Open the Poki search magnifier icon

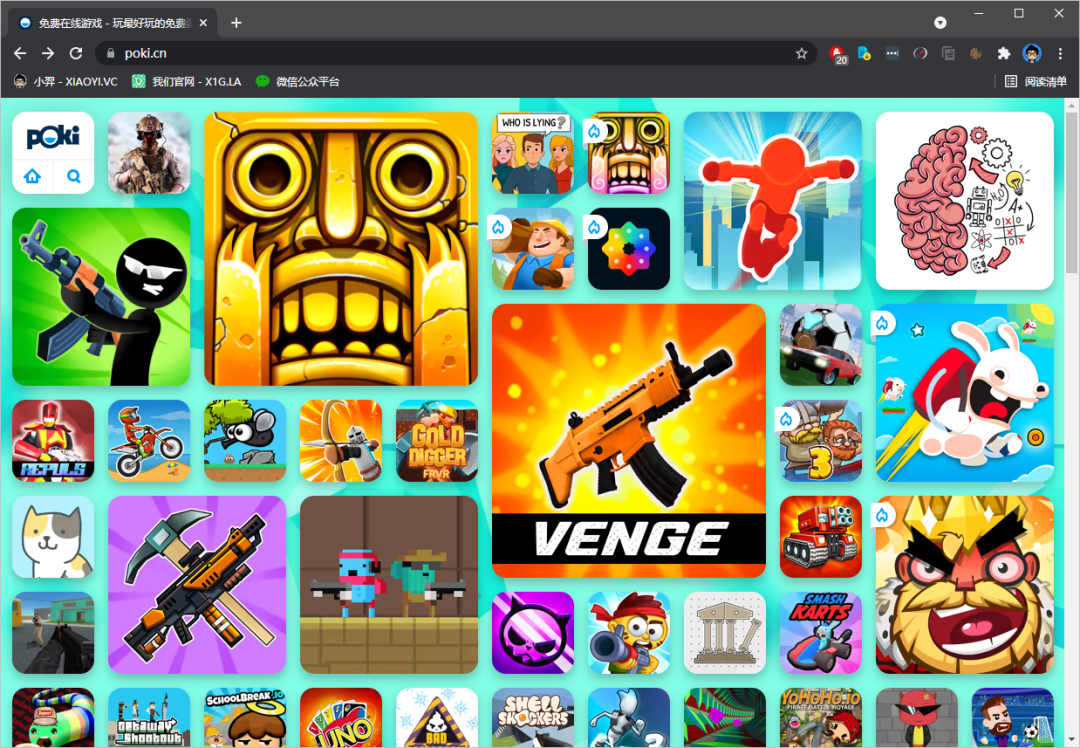74,176
